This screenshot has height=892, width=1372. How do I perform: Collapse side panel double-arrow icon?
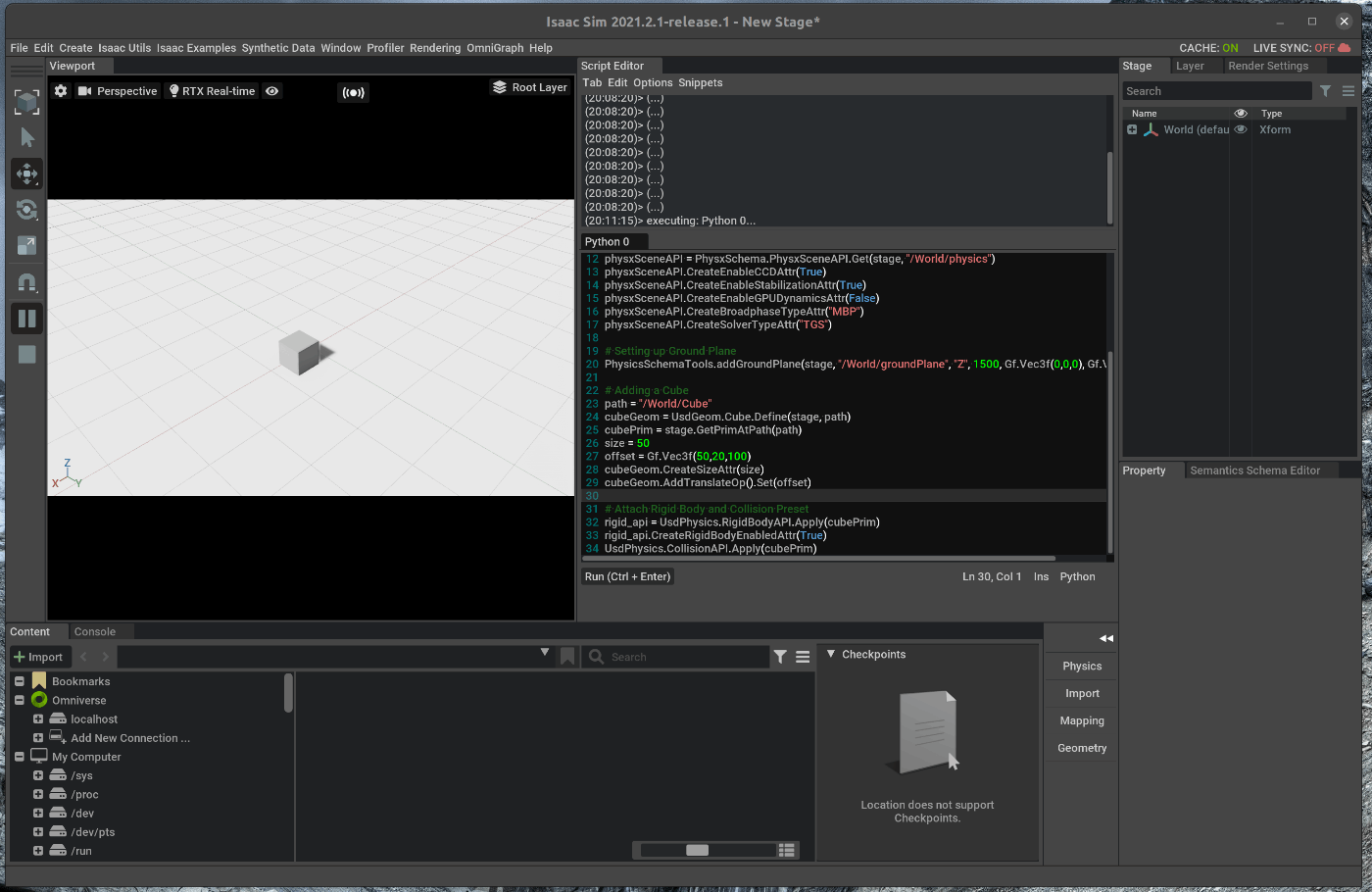coord(1106,638)
